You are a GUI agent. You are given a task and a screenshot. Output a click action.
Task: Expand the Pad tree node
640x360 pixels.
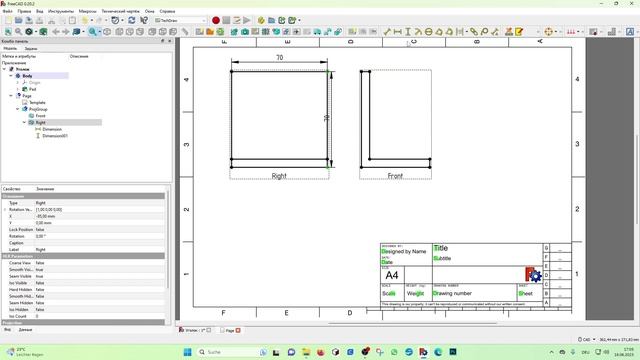(x=18, y=89)
